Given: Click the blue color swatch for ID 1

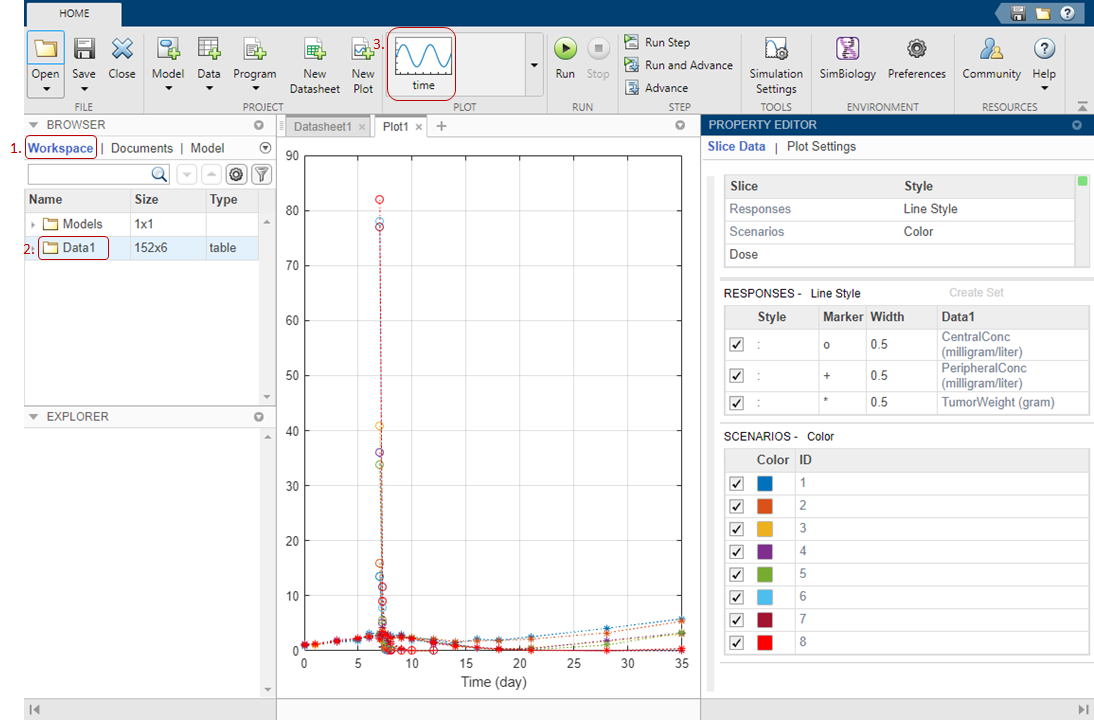Looking at the screenshot, I should pyautogui.click(x=765, y=483).
